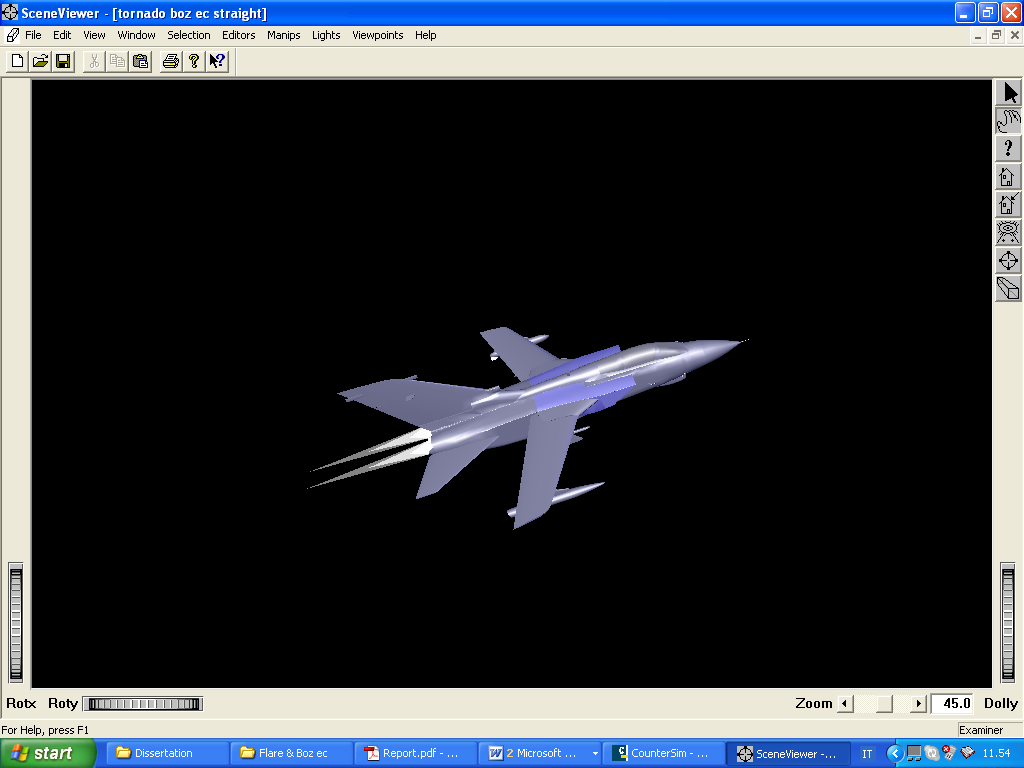Open the Microsoft Word taskbar group
The height and width of the screenshot is (768, 1024).
pyautogui.click(x=539, y=753)
